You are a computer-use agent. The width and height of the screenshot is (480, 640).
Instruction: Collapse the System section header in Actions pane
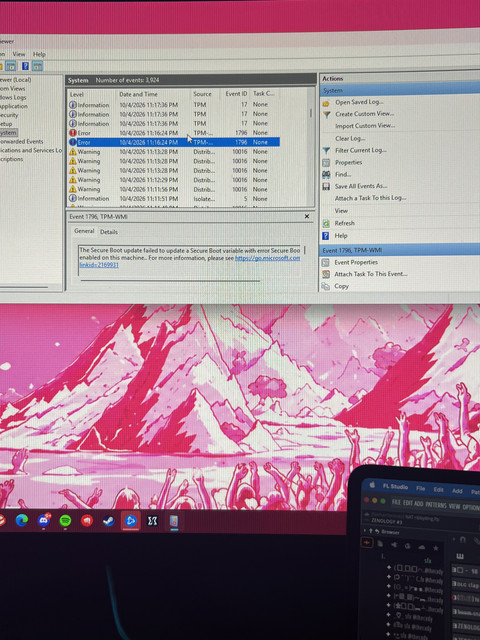400,90
